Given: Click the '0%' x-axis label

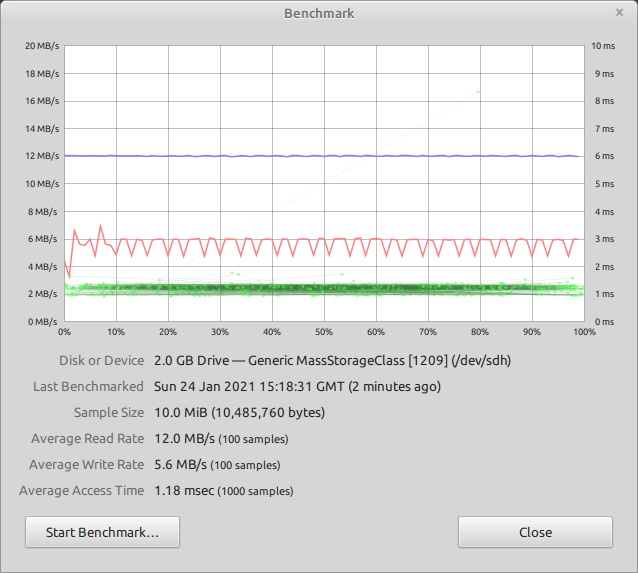Looking at the screenshot, I should [64, 332].
